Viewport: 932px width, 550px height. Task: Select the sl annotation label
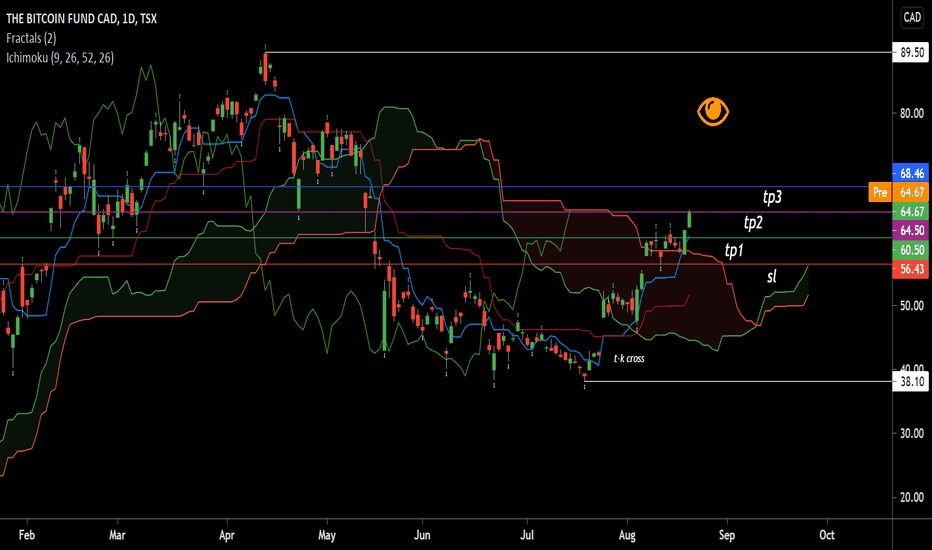[772, 276]
